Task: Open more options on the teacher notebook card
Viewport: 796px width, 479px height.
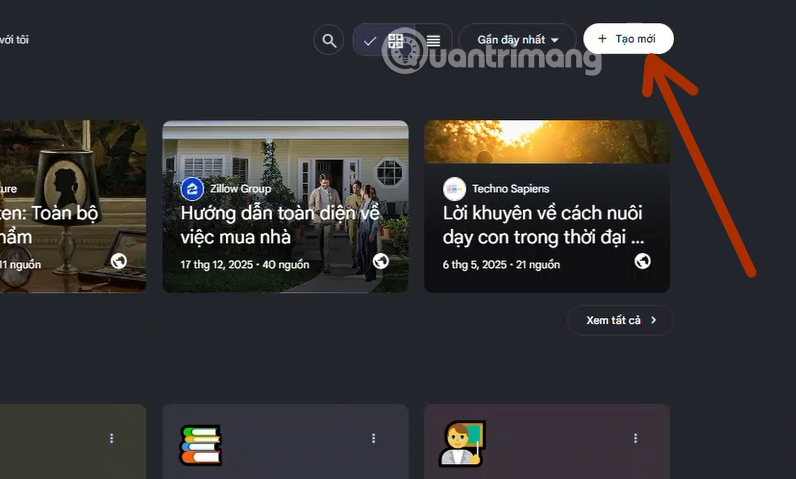Action: [636, 438]
